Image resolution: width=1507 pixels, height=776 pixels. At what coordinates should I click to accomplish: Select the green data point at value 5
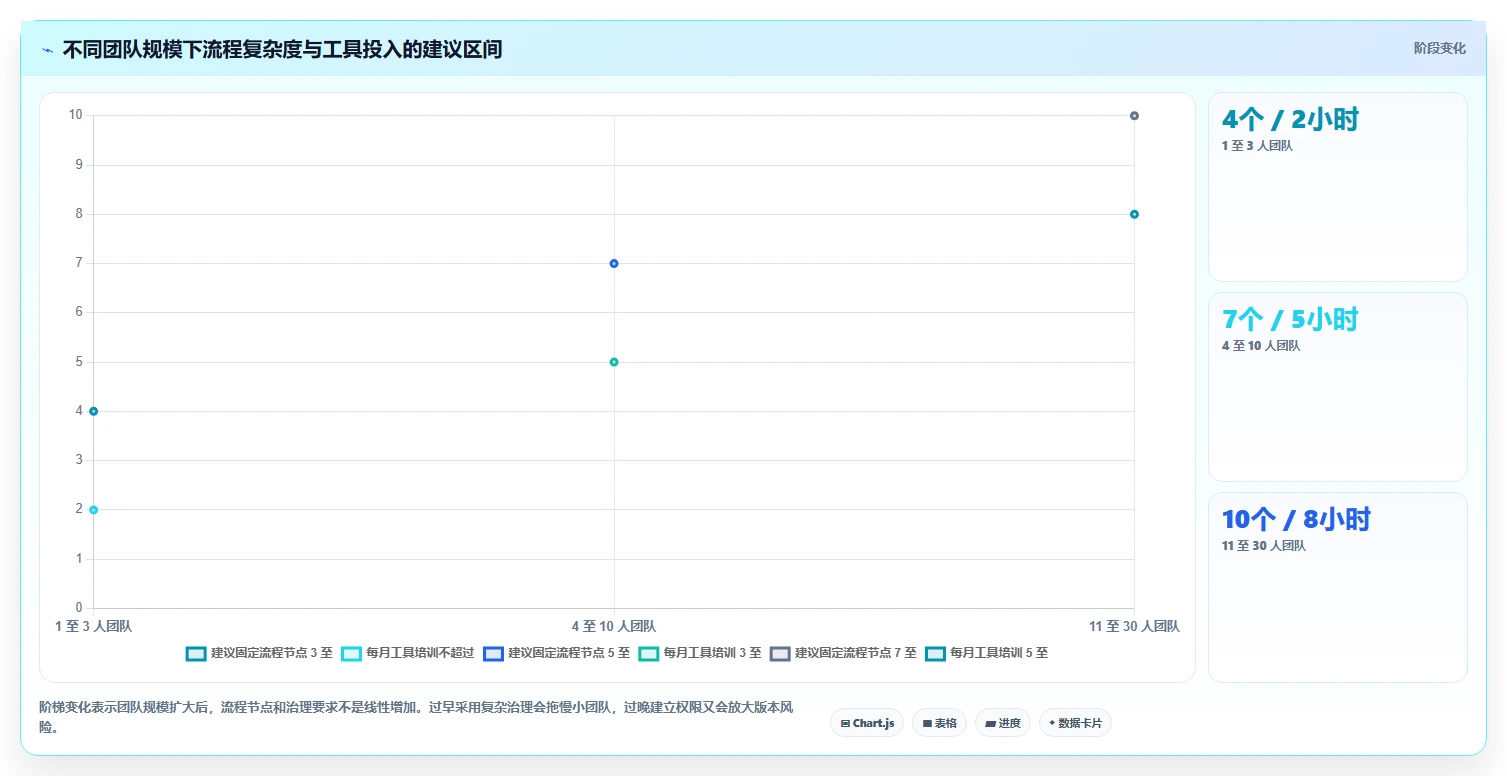click(614, 362)
